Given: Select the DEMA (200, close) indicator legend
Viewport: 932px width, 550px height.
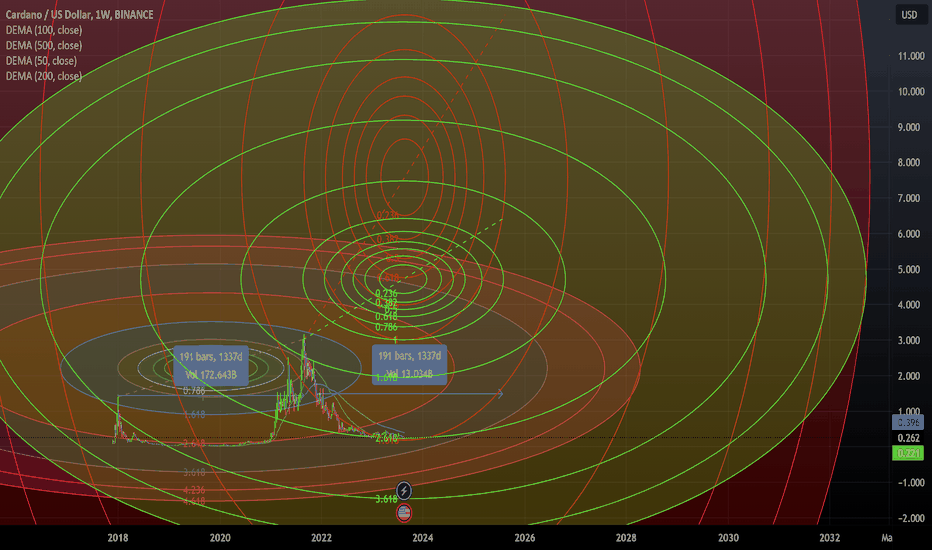Looking at the screenshot, I should coord(44,76).
